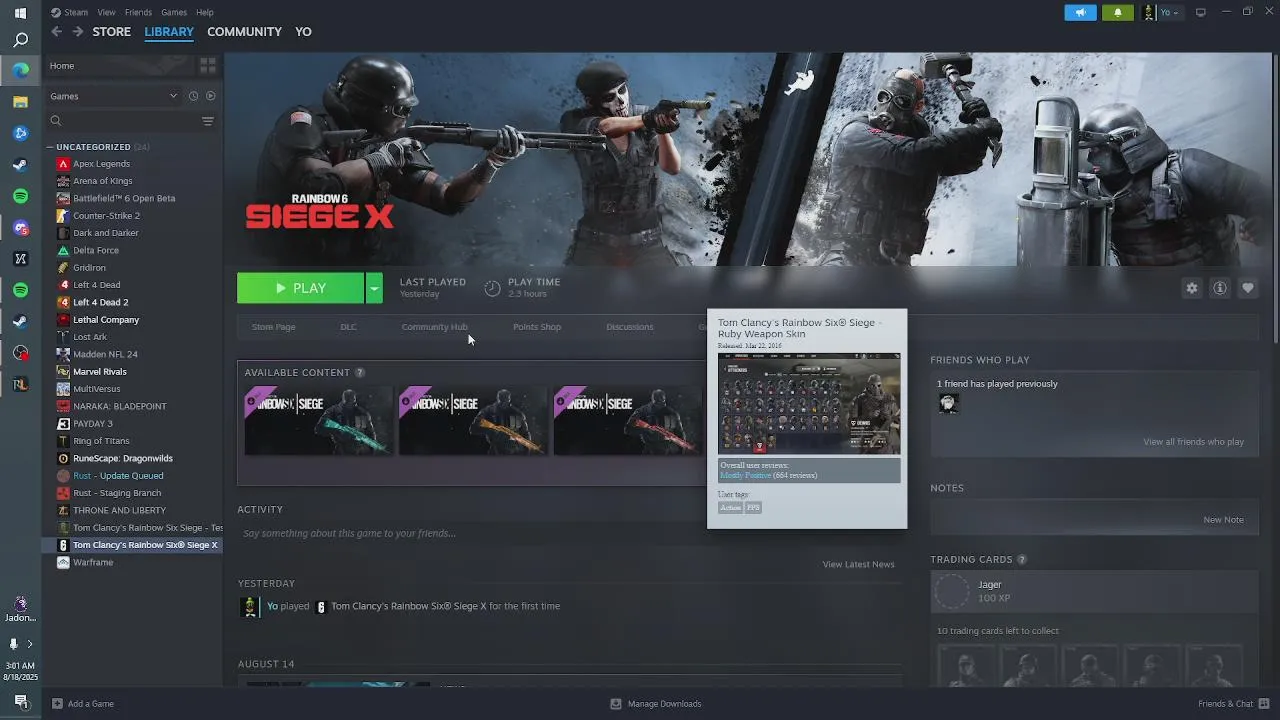The image size is (1280, 720).
Task: Go back with the left arrow
Action: [56, 32]
